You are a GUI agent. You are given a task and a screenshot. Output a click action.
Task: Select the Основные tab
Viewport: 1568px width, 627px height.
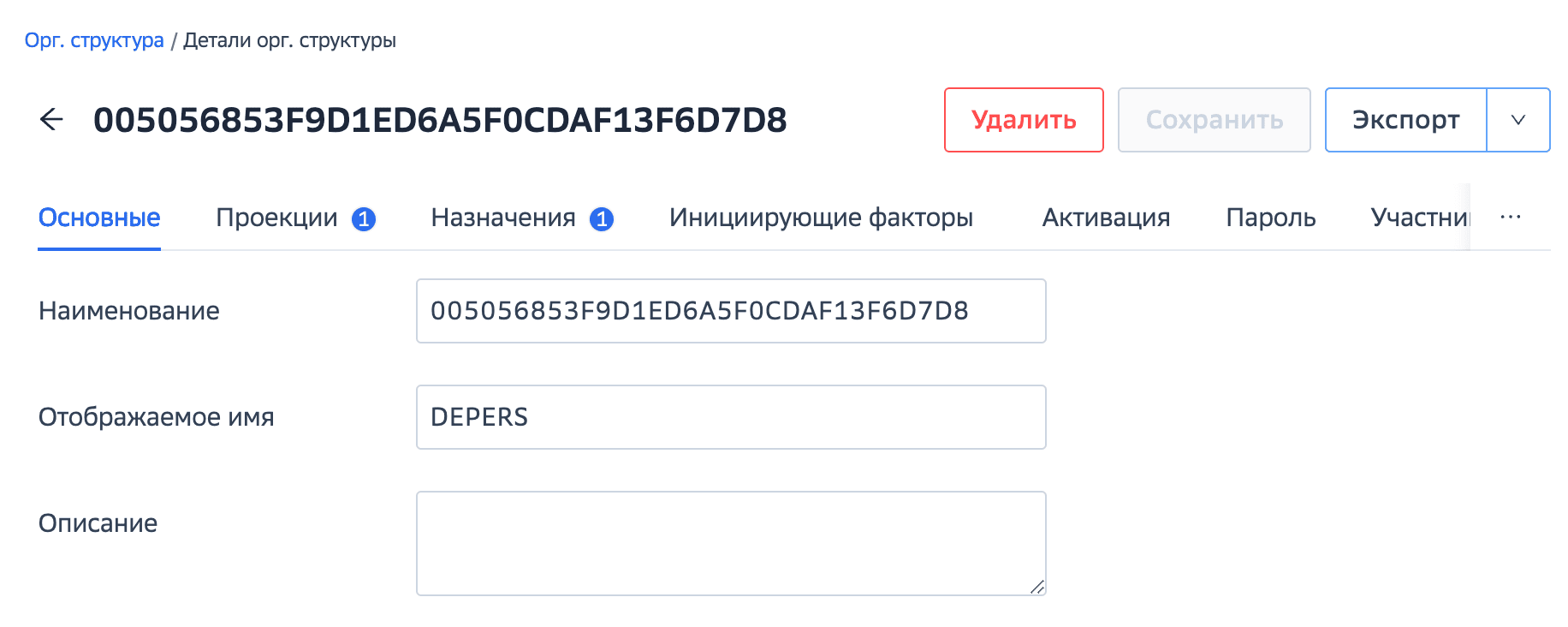coord(99,218)
